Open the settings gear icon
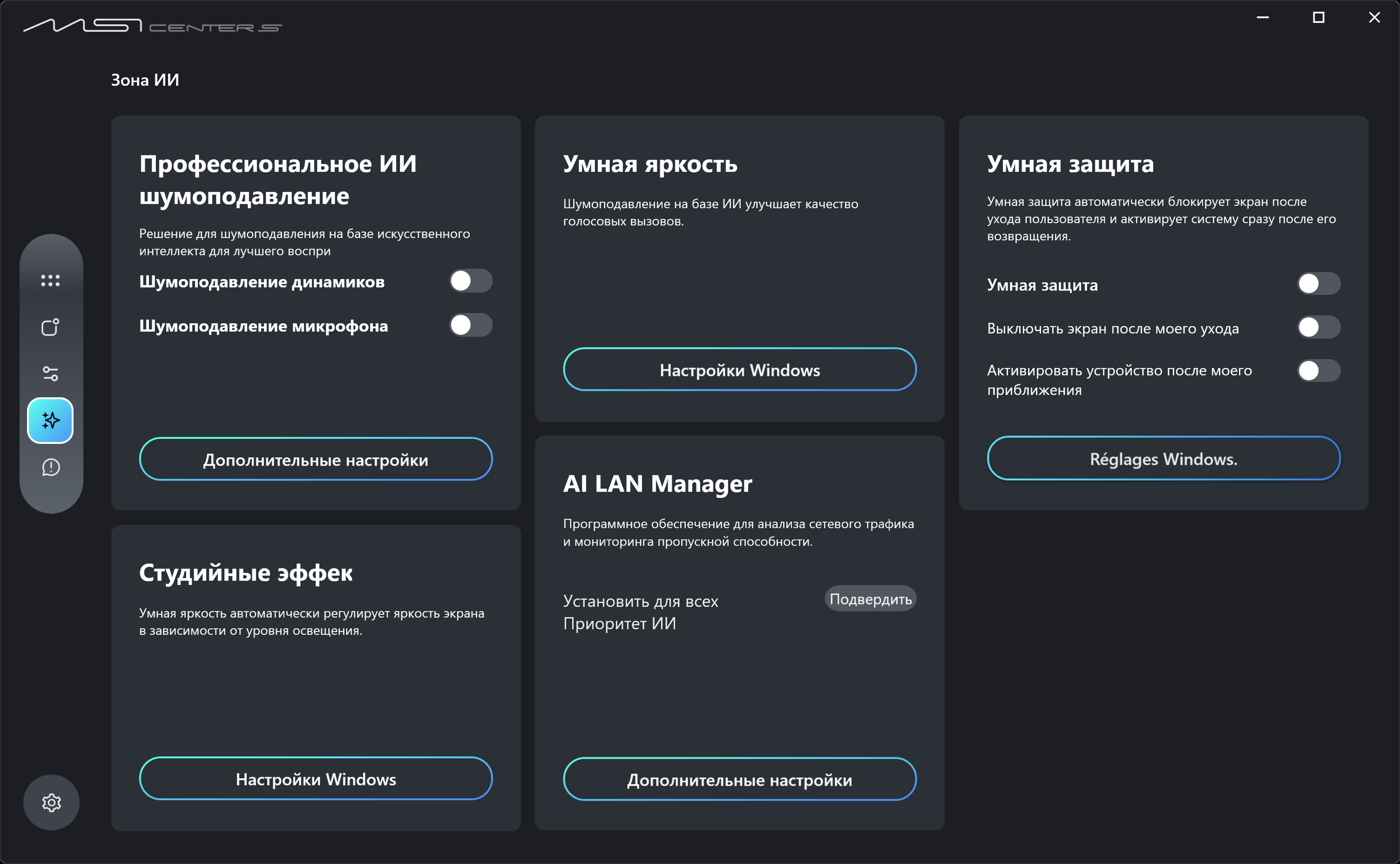 [51, 802]
